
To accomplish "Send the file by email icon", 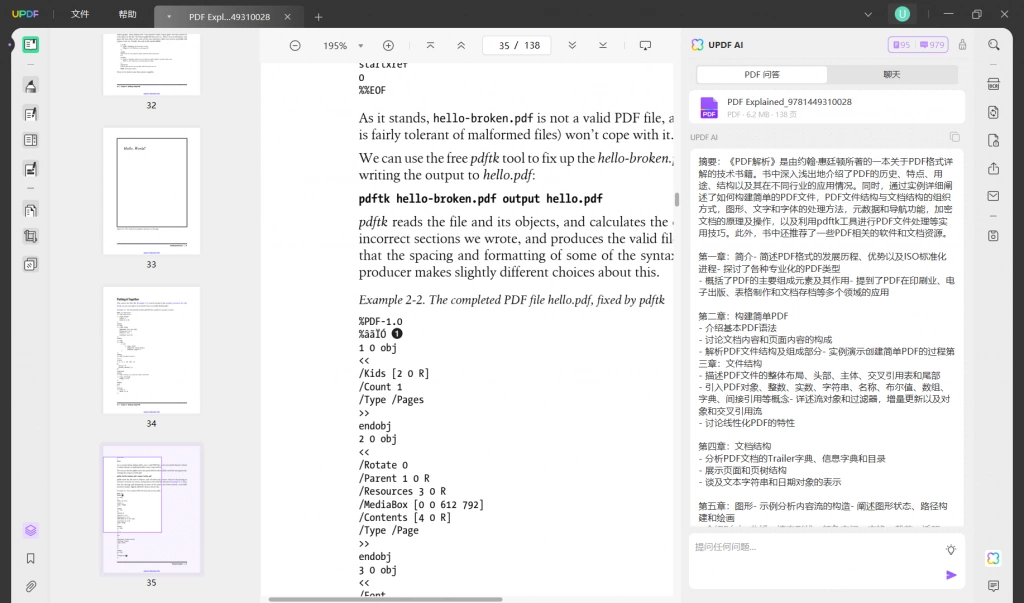I will 993,196.
